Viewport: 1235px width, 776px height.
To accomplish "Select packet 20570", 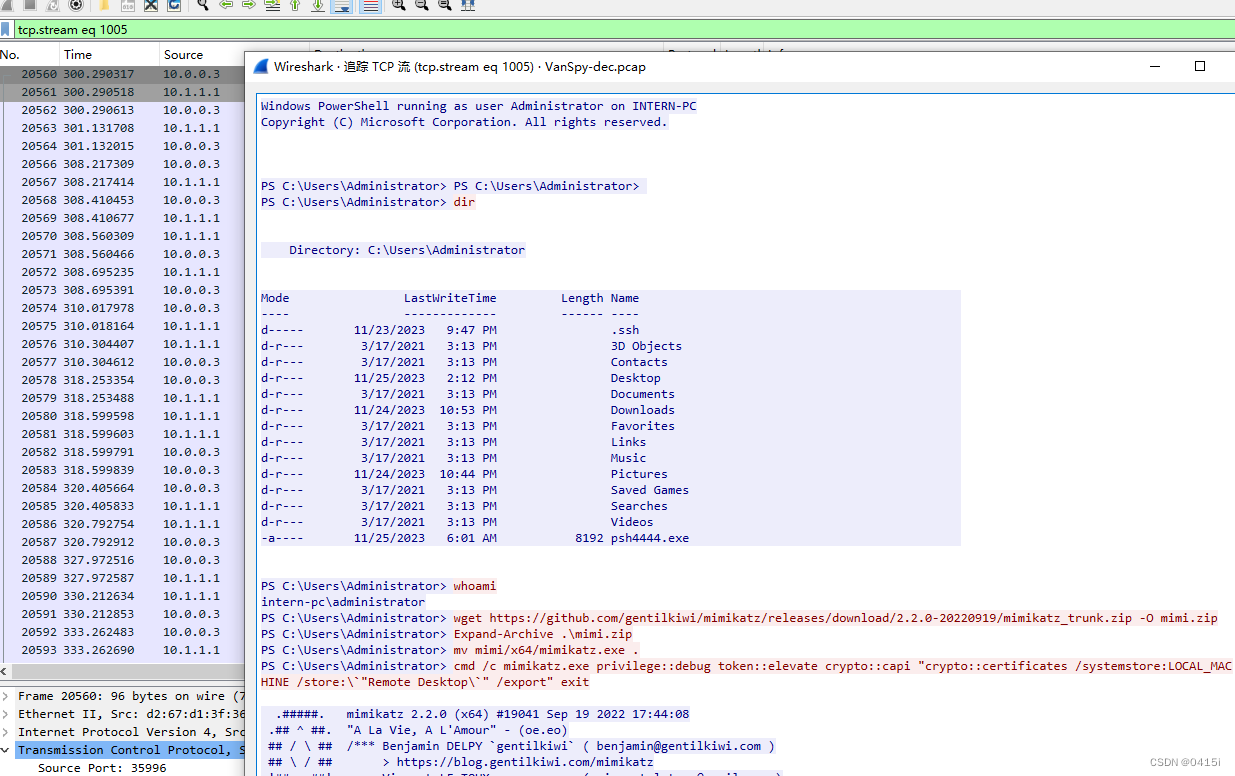I will tap(122, 236).
